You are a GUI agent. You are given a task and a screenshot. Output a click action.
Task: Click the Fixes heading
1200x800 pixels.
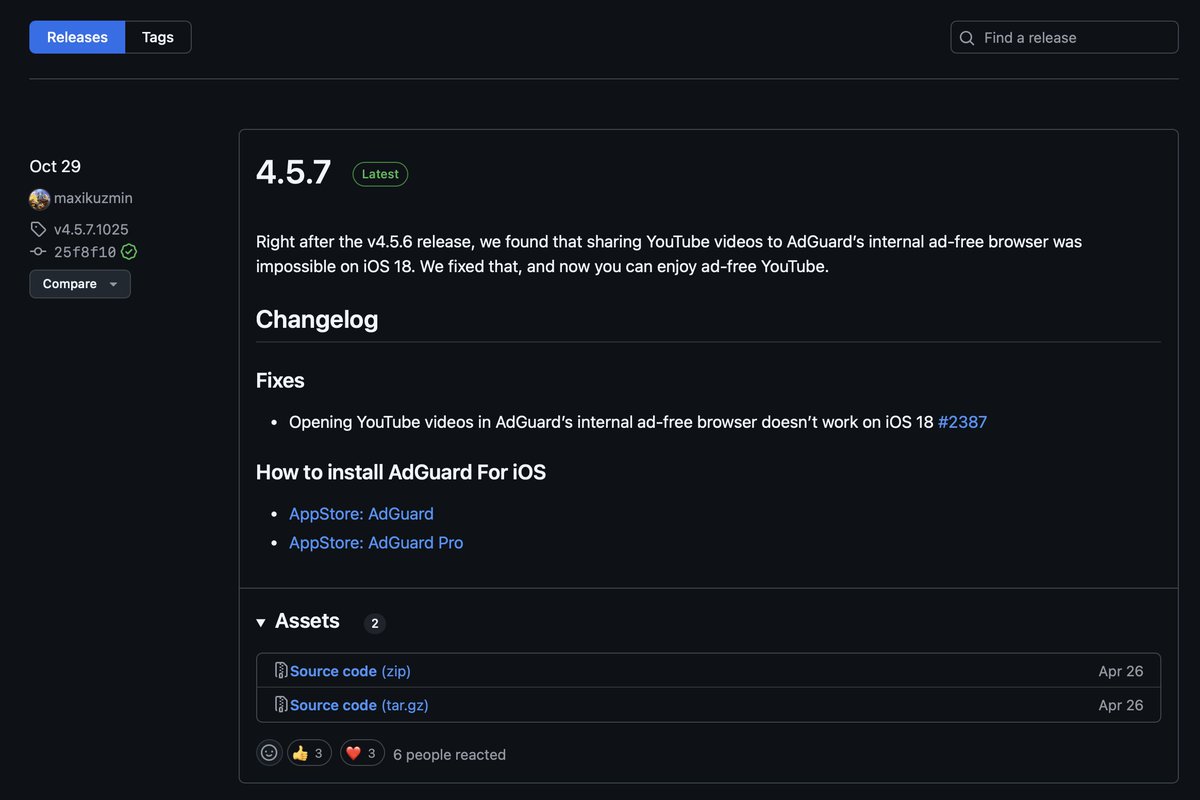tap(280, 380)
